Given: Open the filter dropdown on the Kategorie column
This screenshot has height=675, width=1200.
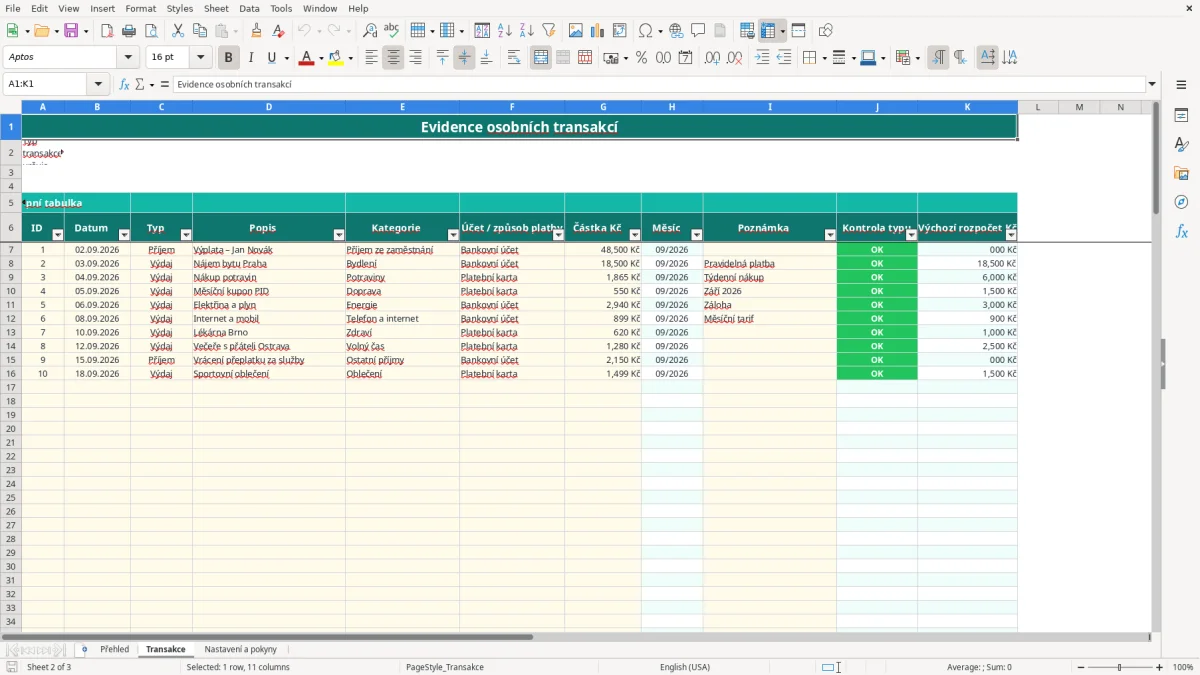Looking at the screenshot, I should tap(452, 235).
